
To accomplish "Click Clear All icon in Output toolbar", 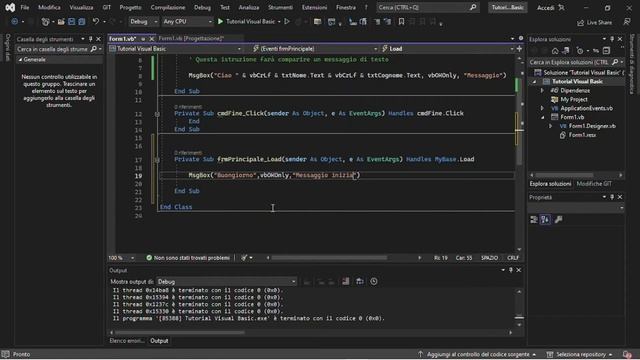I will coord(346,282).
